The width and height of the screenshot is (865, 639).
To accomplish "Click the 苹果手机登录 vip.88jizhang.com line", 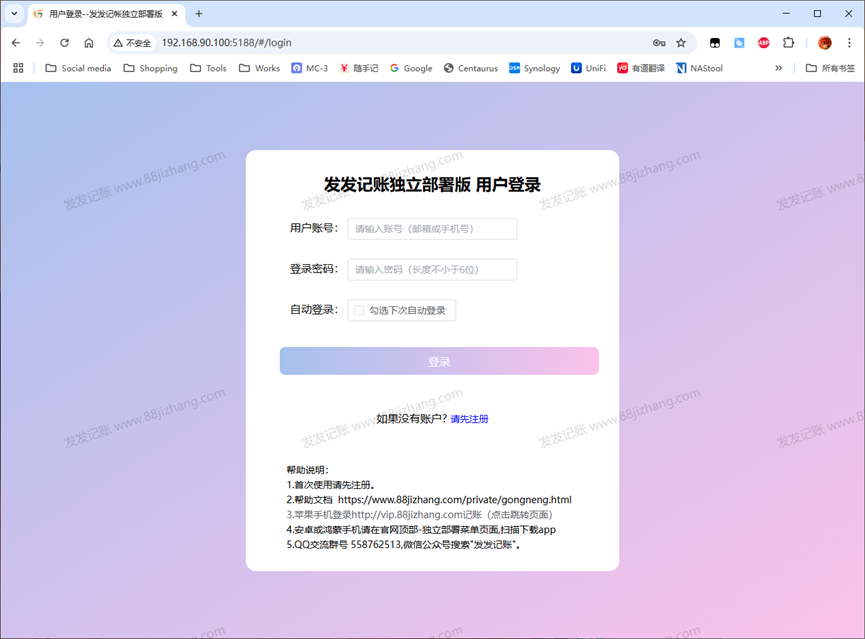I will click(x=419, y=514).
